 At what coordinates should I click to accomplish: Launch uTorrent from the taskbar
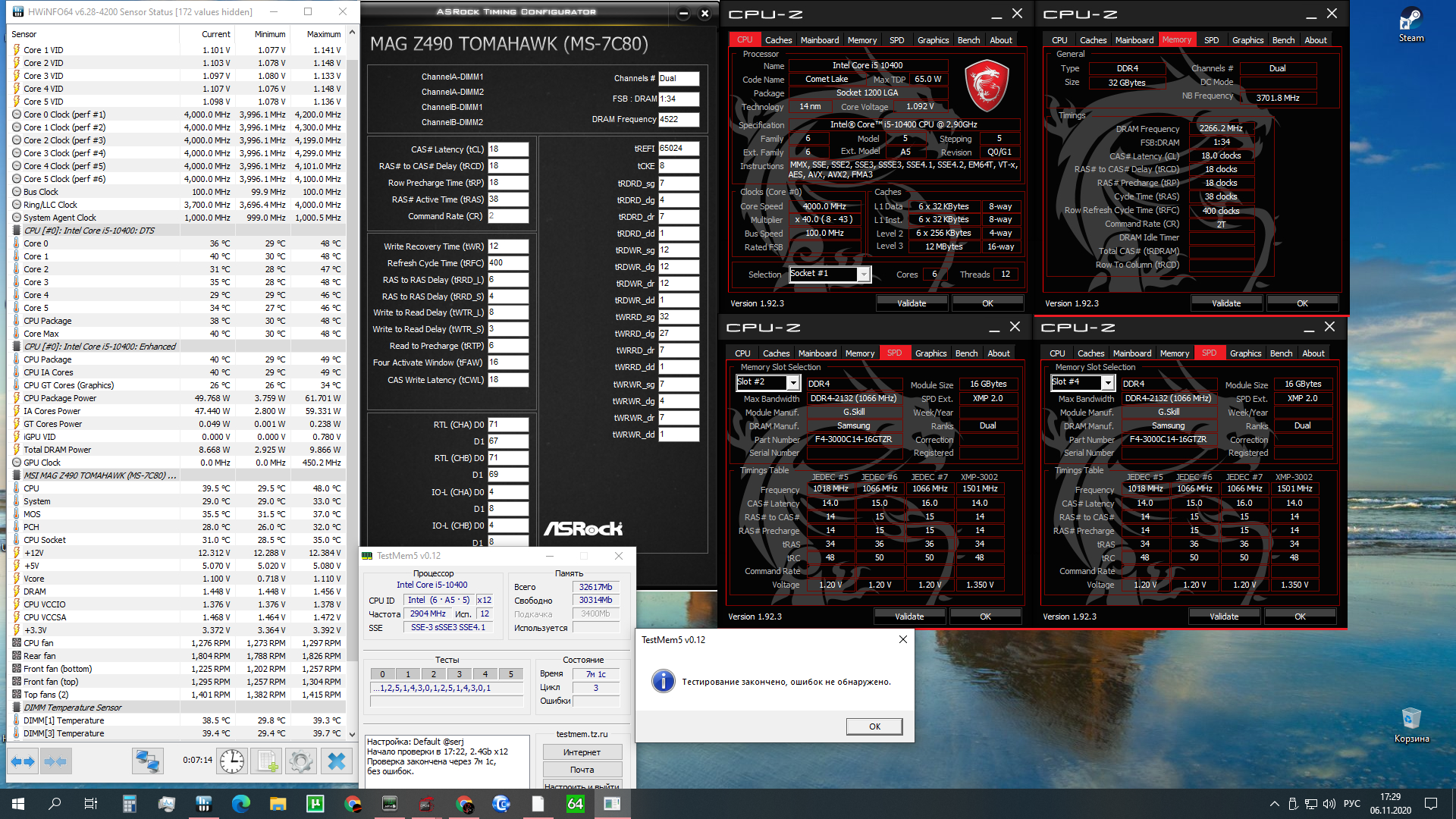[x=315, y=804]
